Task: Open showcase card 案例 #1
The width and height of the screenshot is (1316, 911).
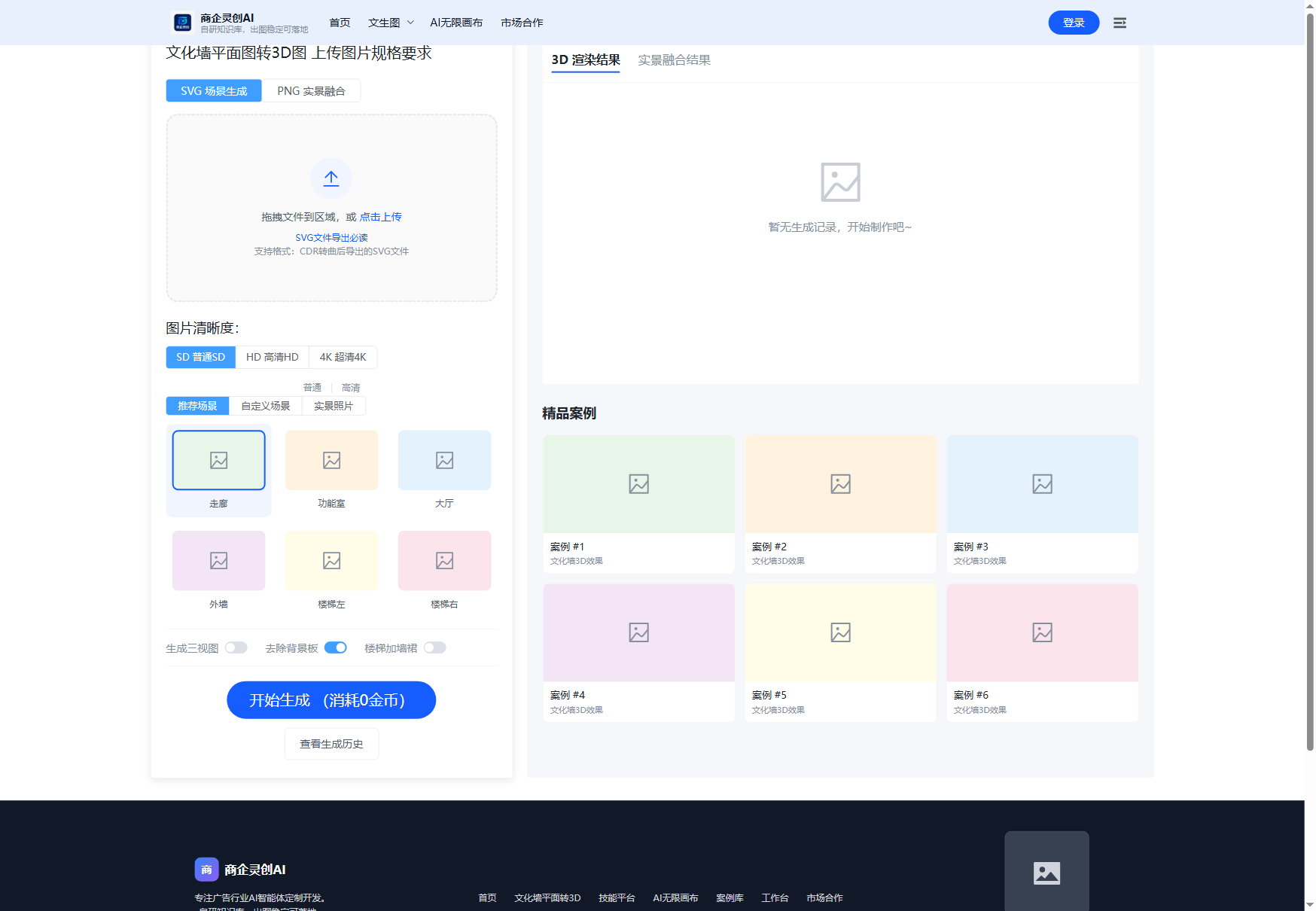Action: 638,504
